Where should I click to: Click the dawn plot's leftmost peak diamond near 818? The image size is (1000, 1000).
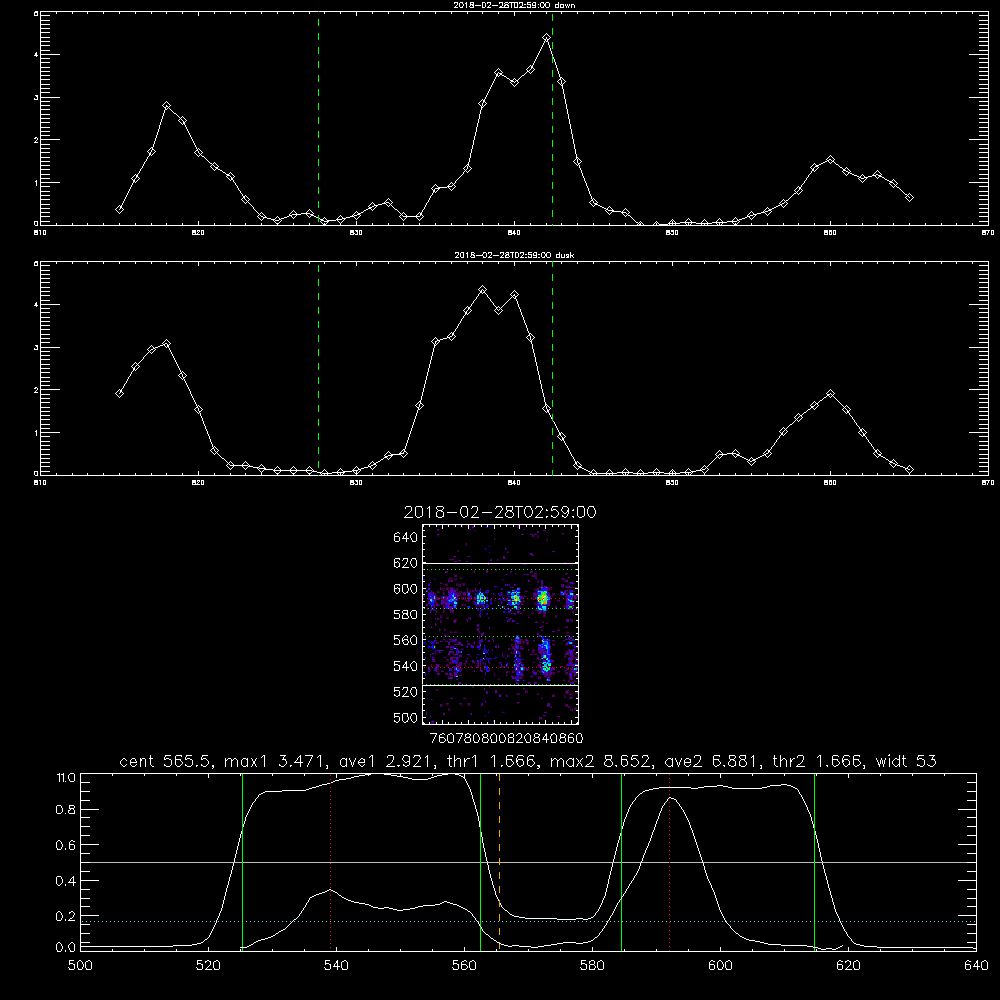(x=166, y=105)
